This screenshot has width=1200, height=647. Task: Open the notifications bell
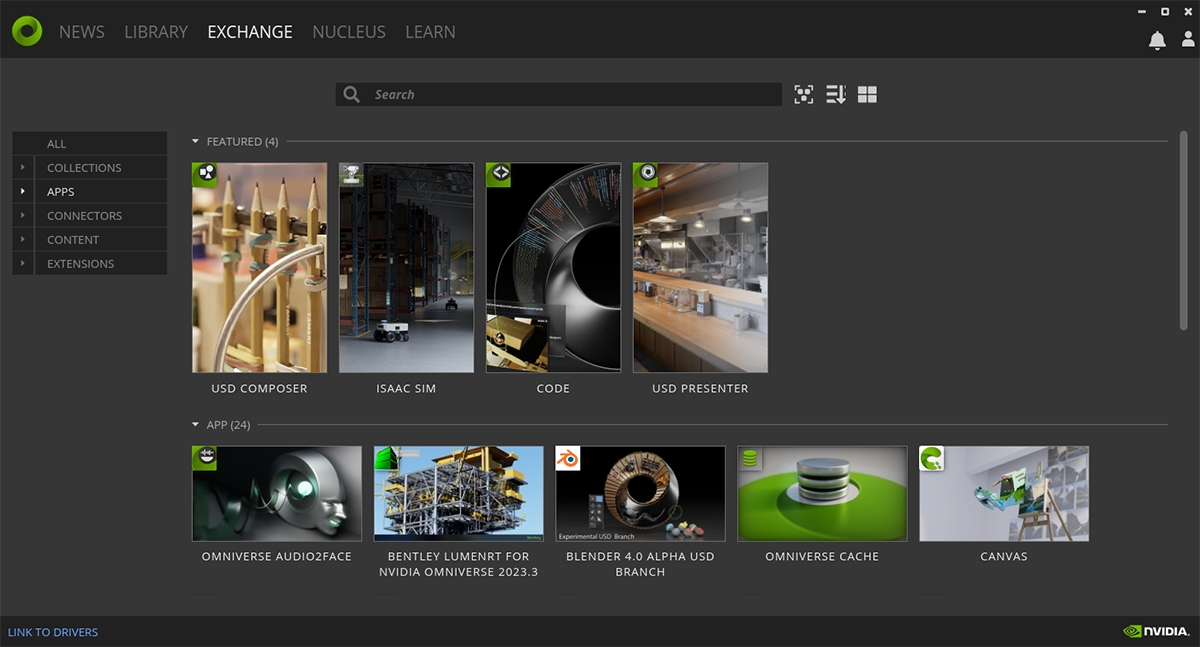click(1157, 40)
